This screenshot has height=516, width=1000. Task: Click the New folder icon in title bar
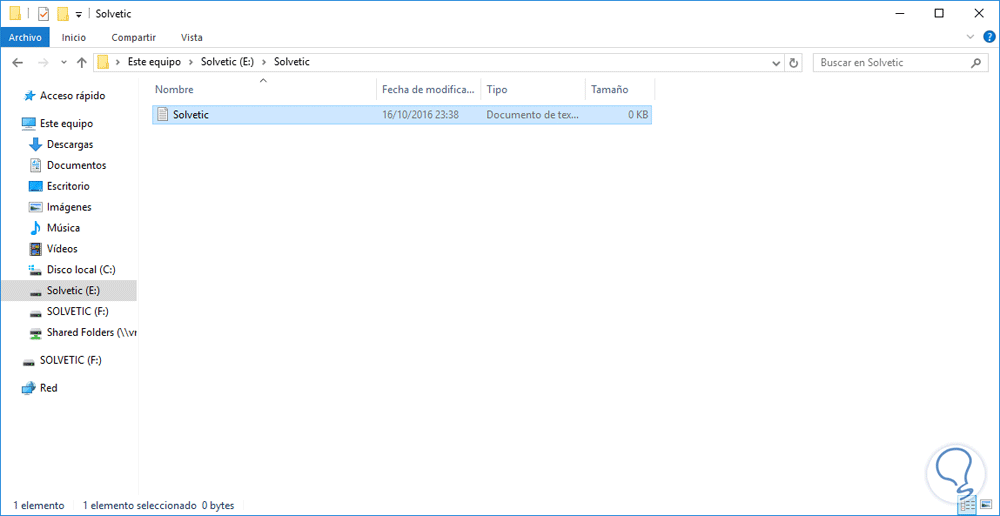pos(62,13)
